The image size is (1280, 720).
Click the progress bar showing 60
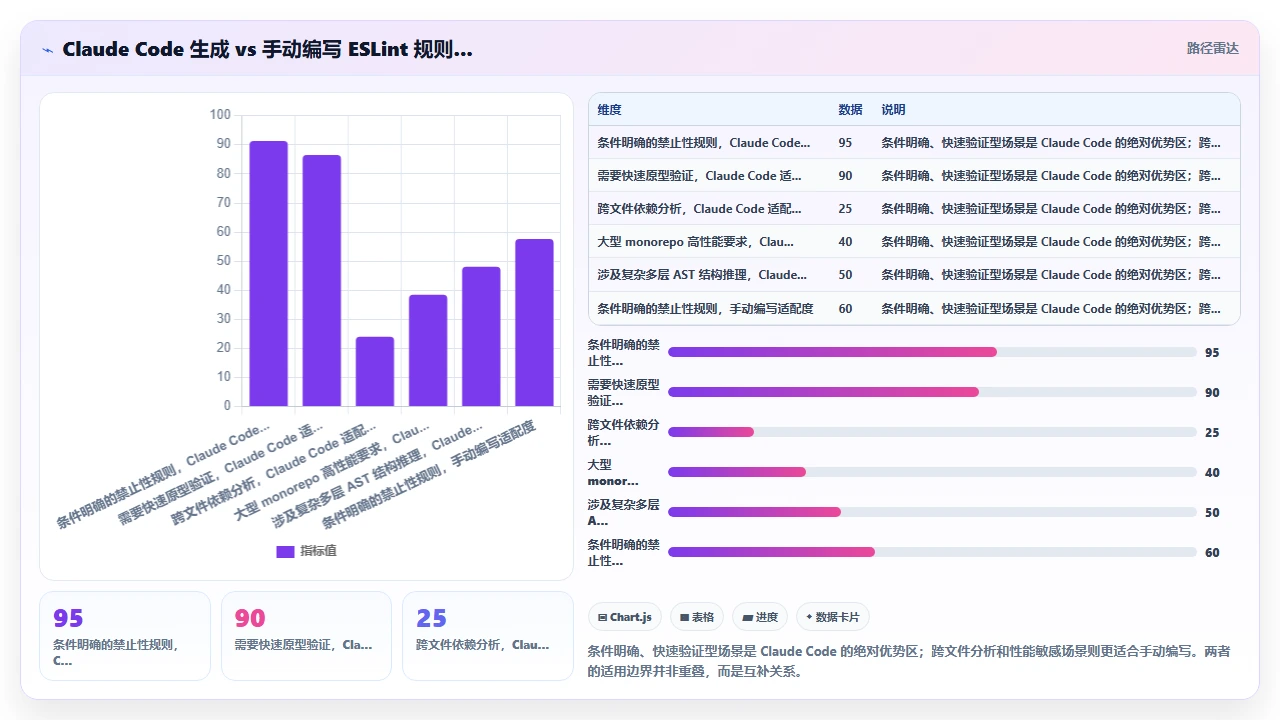[x=932, y=552]
